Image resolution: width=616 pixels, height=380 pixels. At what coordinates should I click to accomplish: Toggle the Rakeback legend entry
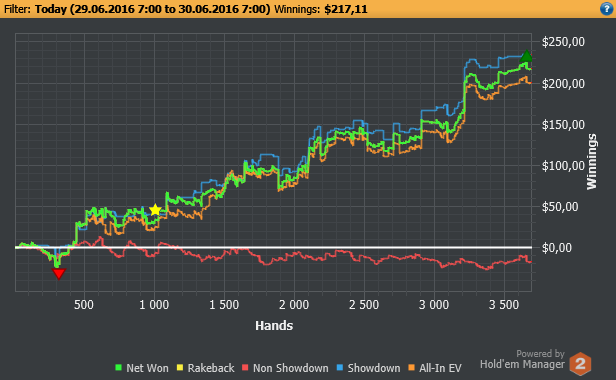(x=206, y=368)
